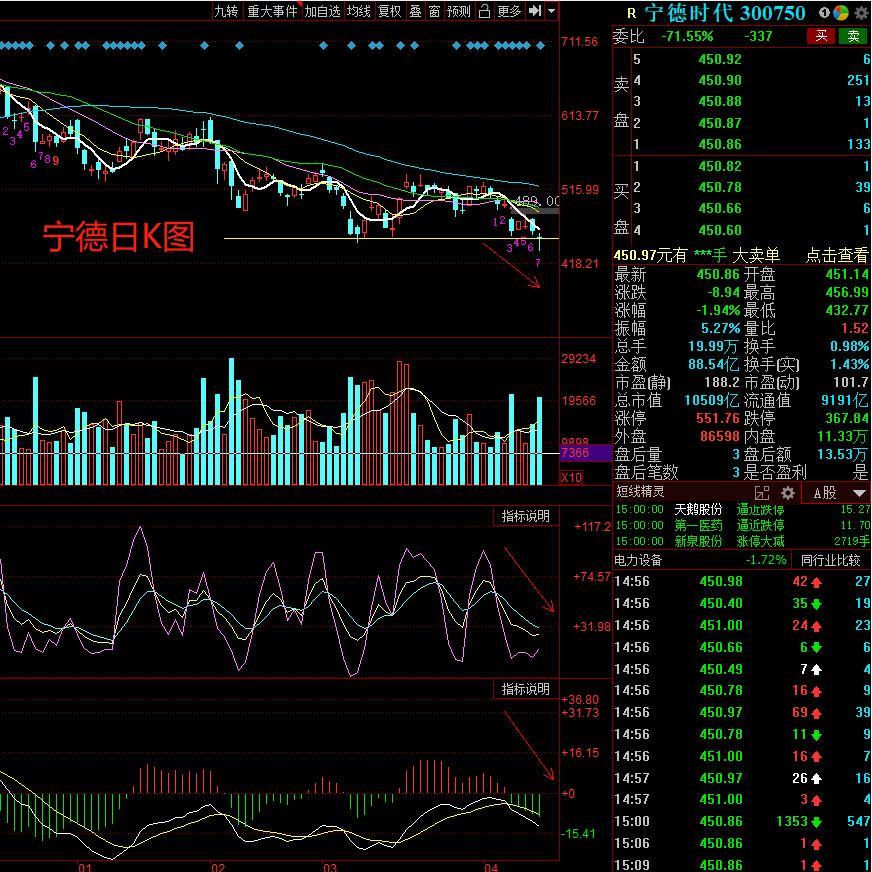
Task: Open 同行业比较 industry comparison
Action: point(830,560)
